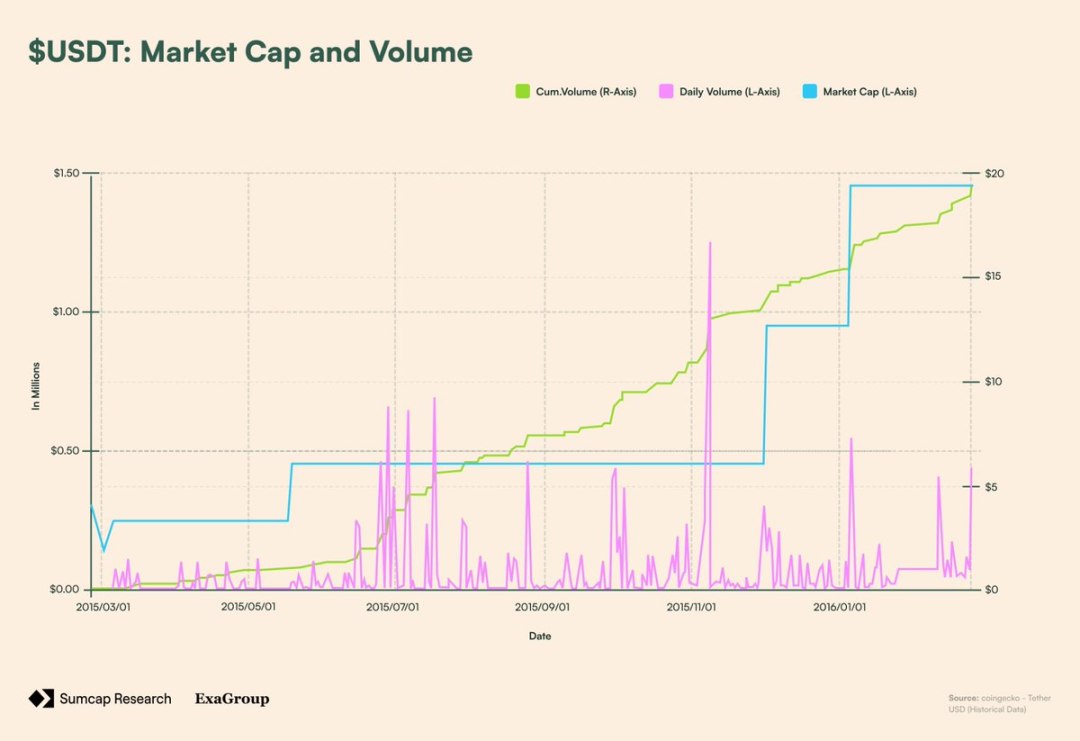Toggle the Market Cap (L-Axis) legend label
Viewport: 1080px width, 741px height.
(x=869, y=92)
